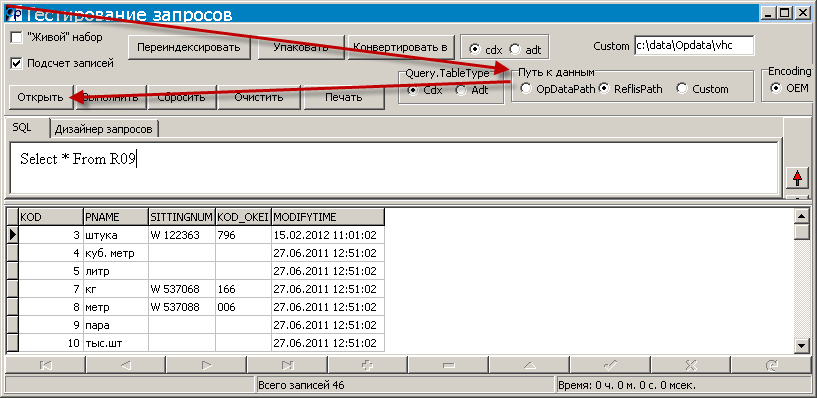This screenshot has height=398, width=817.
Task: Click the KOD_OKEI cell "006"
Action: (x=243, y=307)
